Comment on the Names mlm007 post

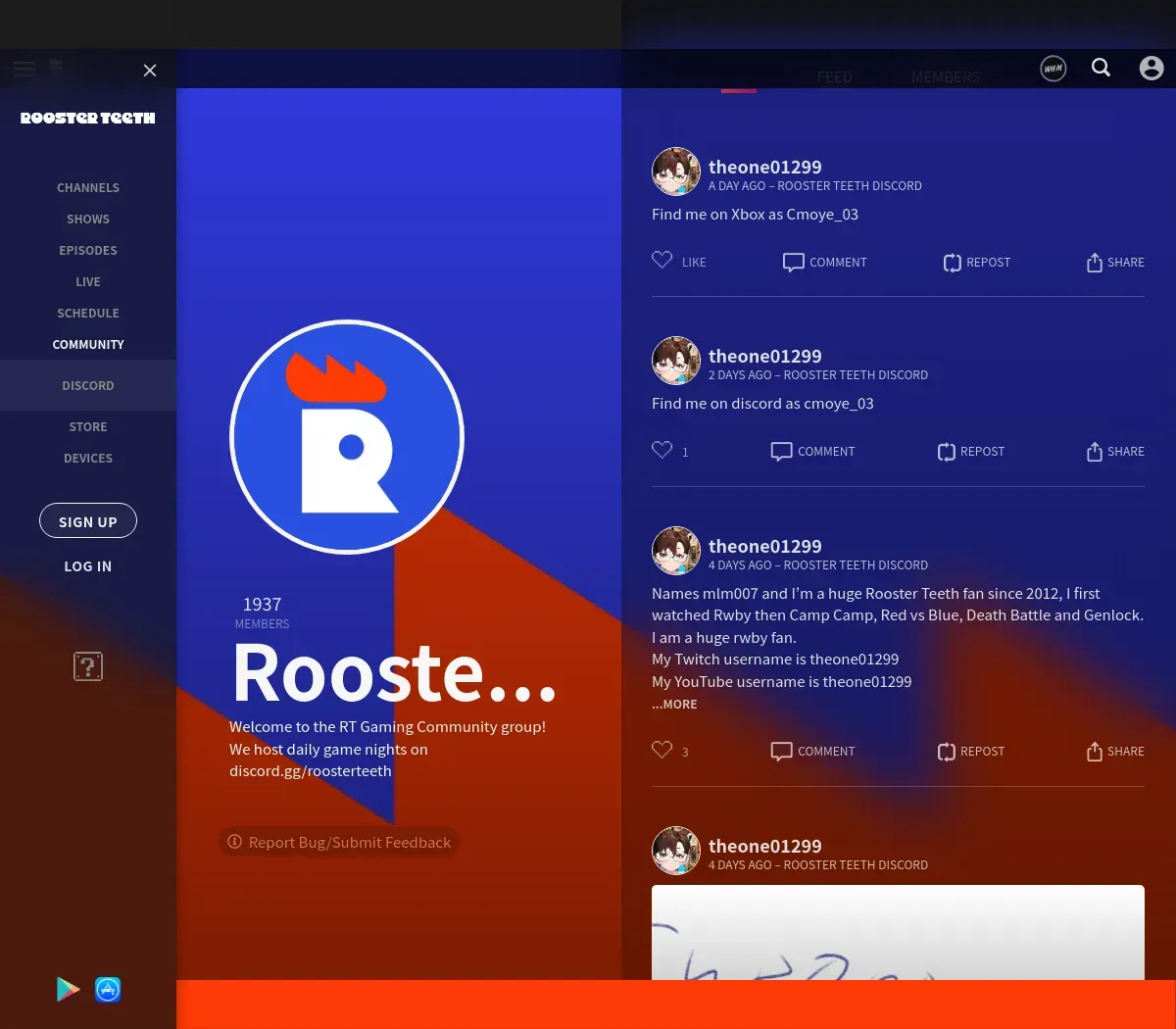pyautogui.click(x=813, y=751)
